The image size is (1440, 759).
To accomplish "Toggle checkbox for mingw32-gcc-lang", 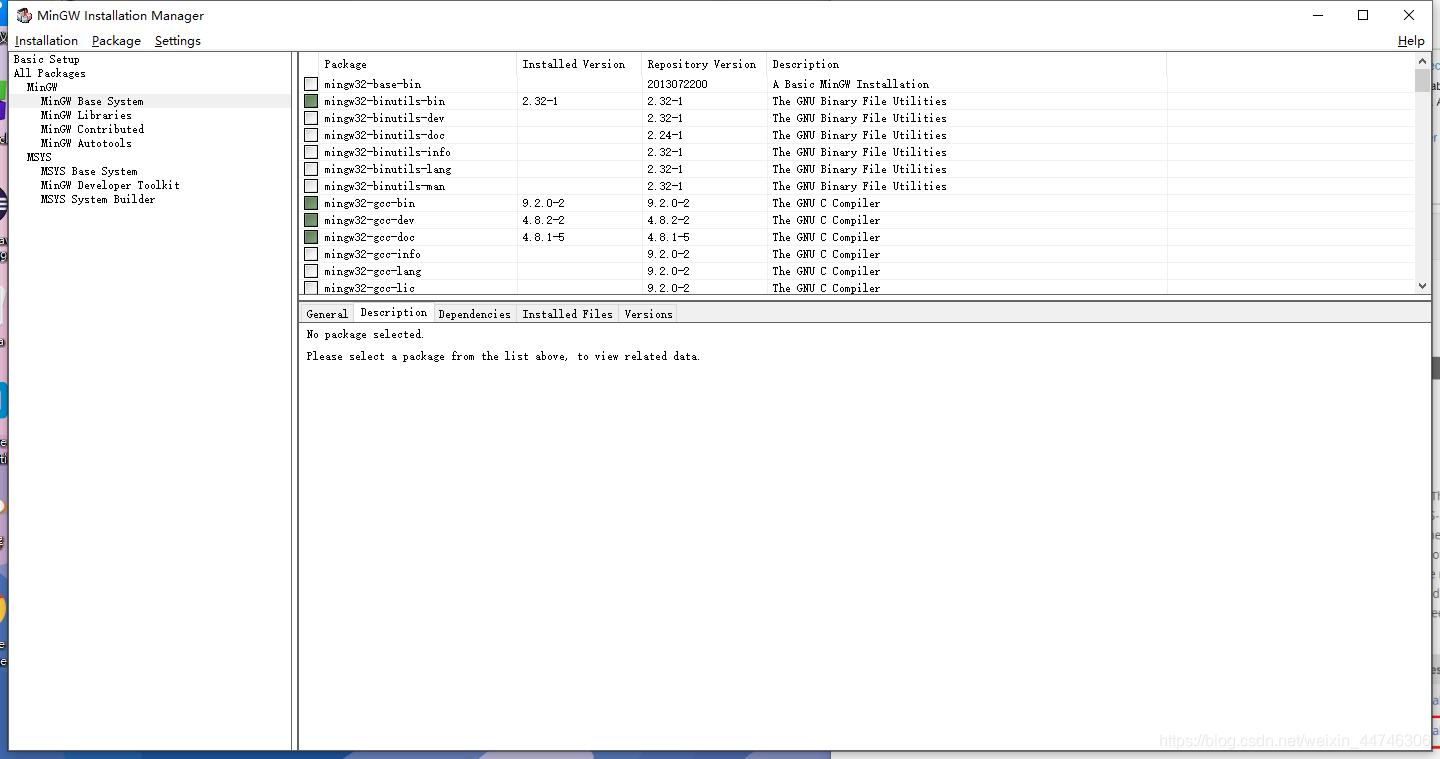I will pyautogui.click(x=311, y=271).
